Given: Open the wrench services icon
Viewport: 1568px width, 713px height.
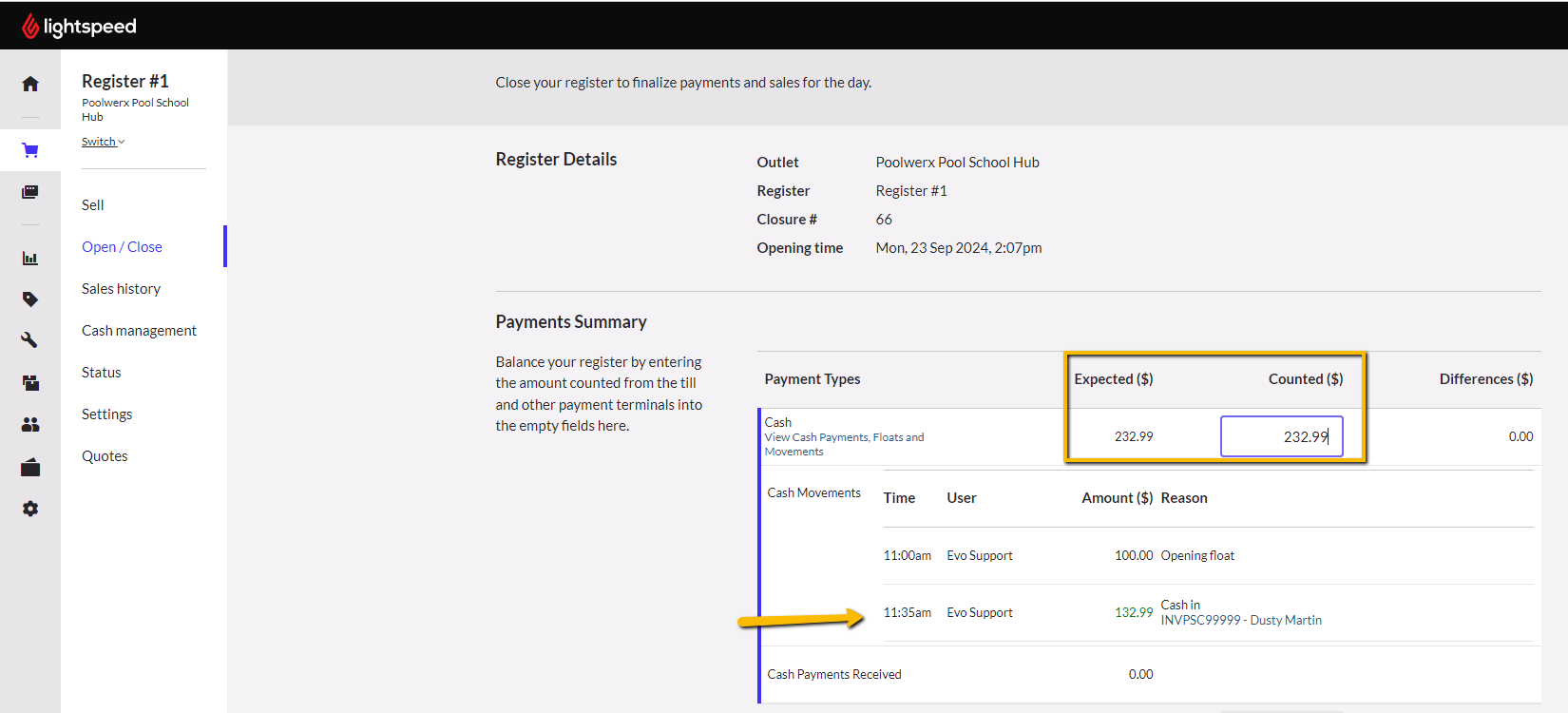Looking at the screenshot, I should (30, 339).
